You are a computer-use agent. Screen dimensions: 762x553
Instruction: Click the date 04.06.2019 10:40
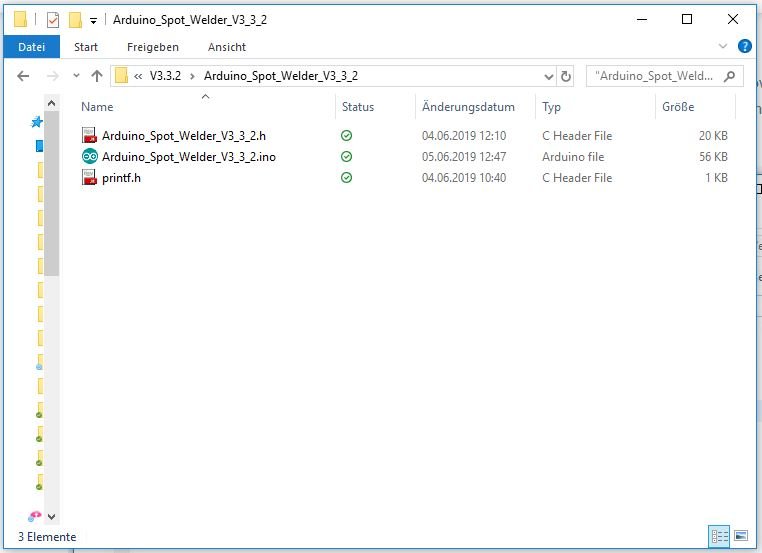[x=464, y=178]
